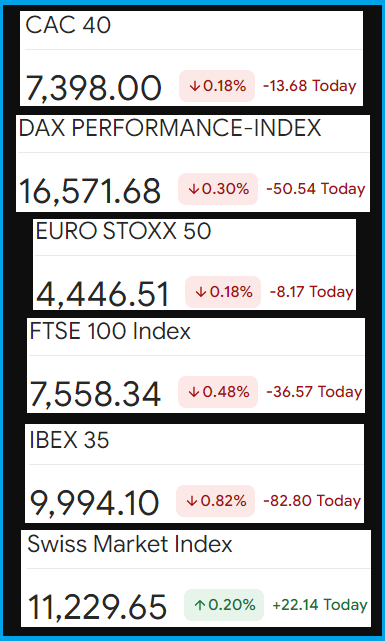
Task: Open the IBEX 35 title
Action: pos(69,440)
